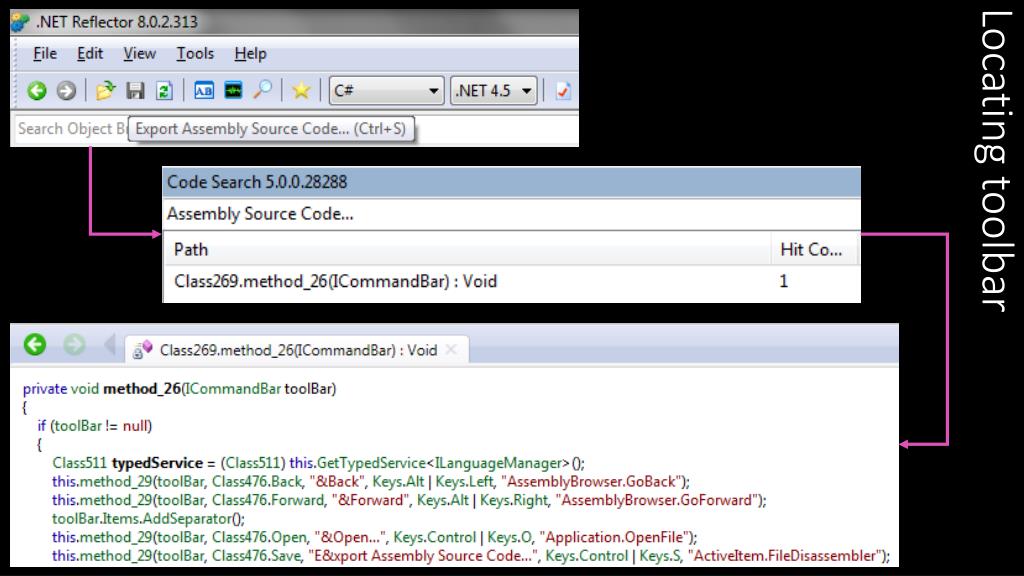Image resolution: width=1024 pixels, height=576 pixels.
Task: Click the Class511 type link before typedService
Action: pos(79,463)
